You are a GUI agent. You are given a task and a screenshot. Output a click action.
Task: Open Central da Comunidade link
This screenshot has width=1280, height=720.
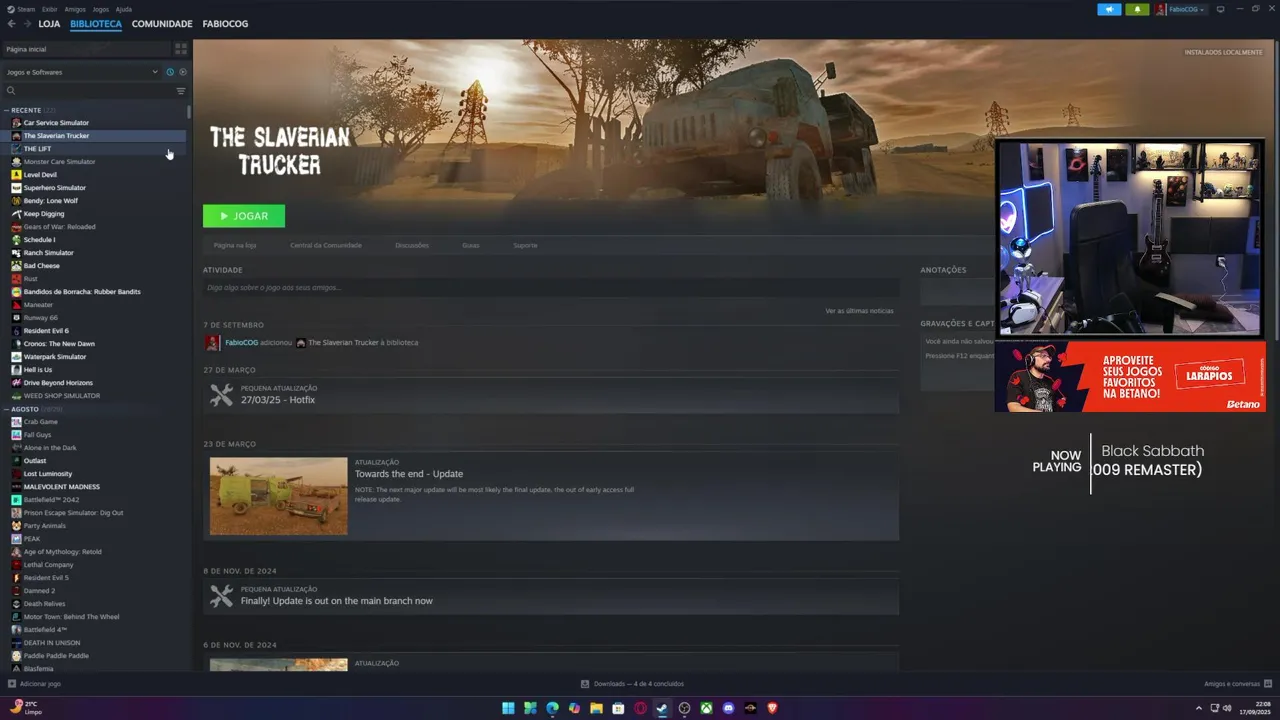pyautogui.click(x=326, y=245)
